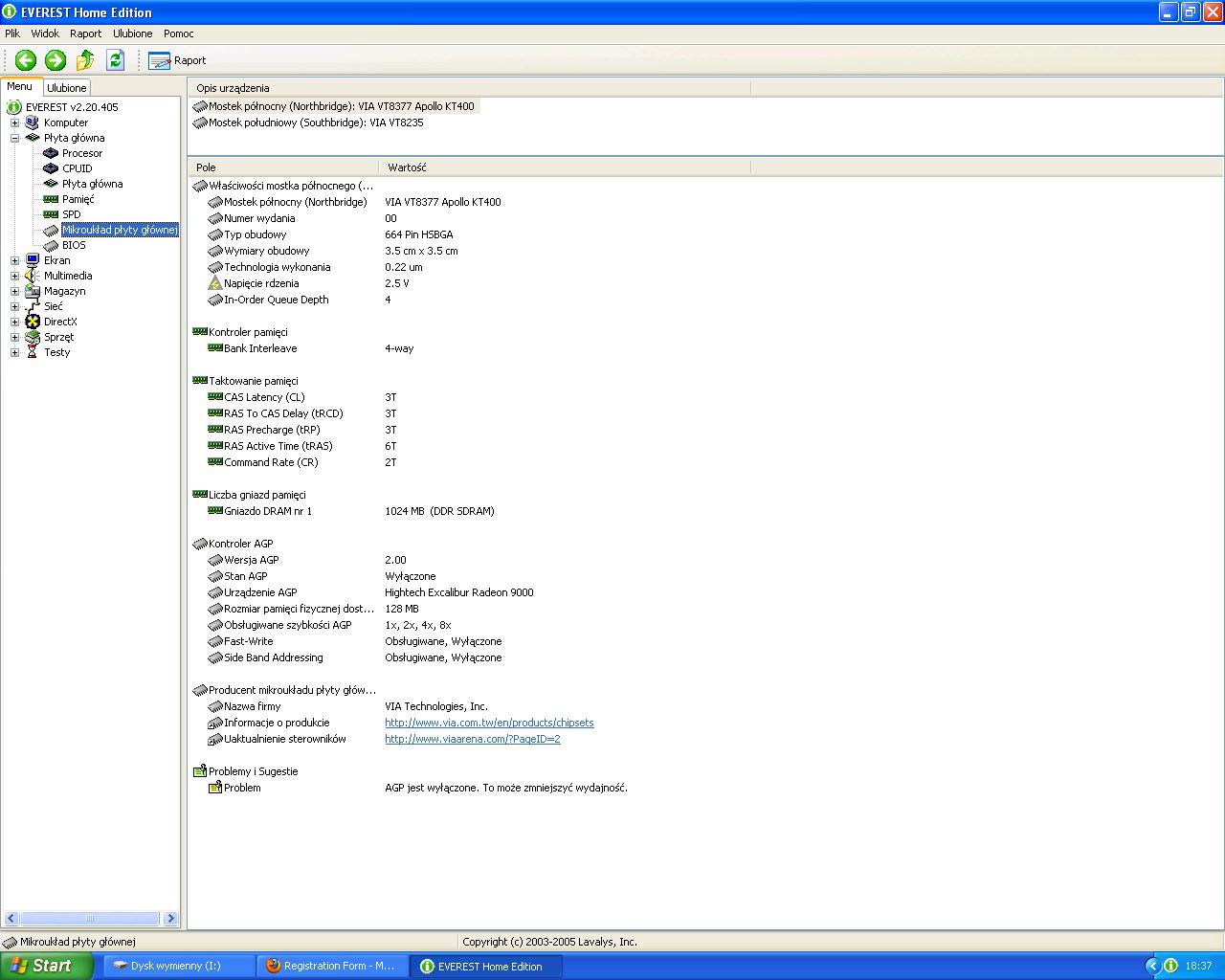Image resolution: width=1225 pixels, height=980 pixels.
Task: Select the SPD tree item
Action: coord(72,214)
